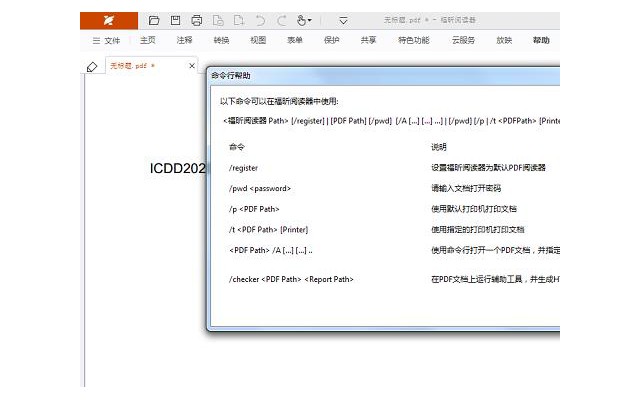Click the /checker <PDF Path> <Report Path> entry
640x400 pixels.
pyautogui.click(x=291, y=279)
